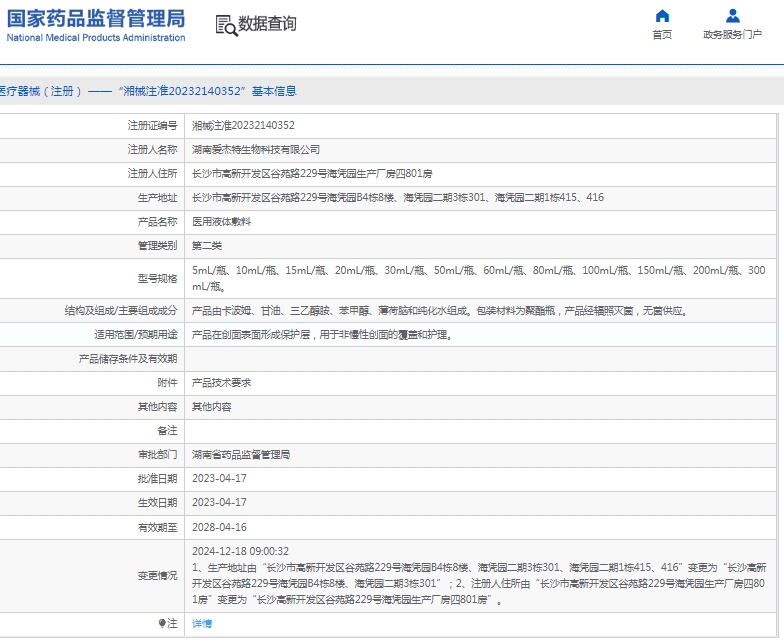Viewport: 784px width, 641px height.
Task: Select the registration number value 湘械注准20232140352
Action: tap(244, 126)
